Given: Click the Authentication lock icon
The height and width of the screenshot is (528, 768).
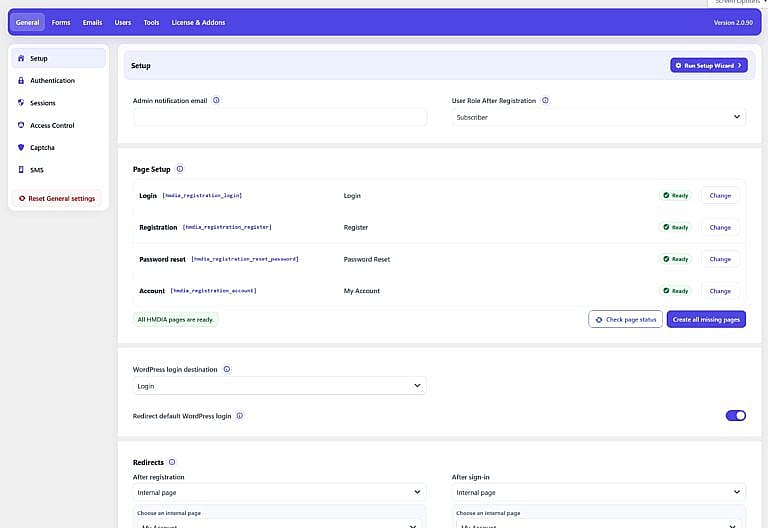Looking at the screenshot, I should (x=21, y=80).
